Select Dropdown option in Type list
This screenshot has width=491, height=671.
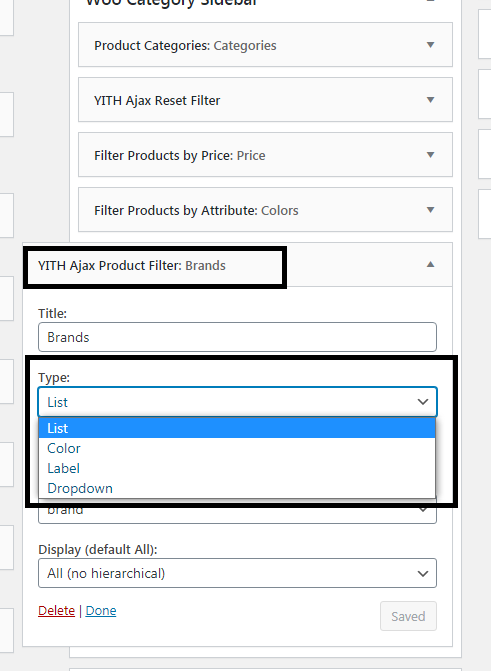click(x=237, y=488)
